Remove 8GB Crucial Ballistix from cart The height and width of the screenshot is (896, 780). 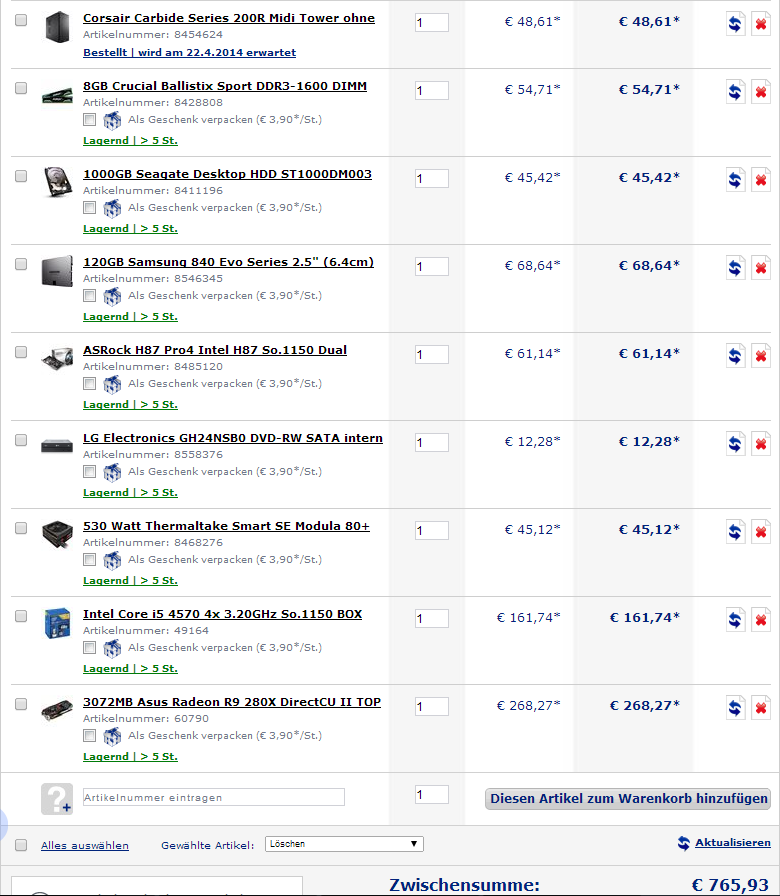point(761,92)
